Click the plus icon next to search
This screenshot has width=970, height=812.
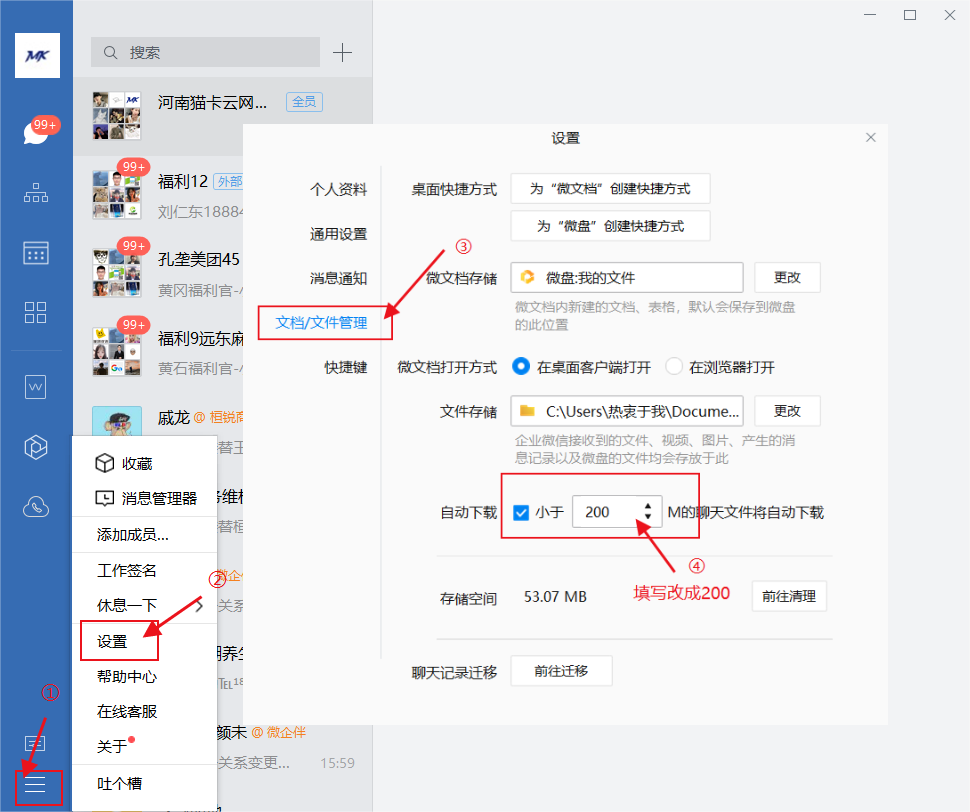[x=342, y=53]
